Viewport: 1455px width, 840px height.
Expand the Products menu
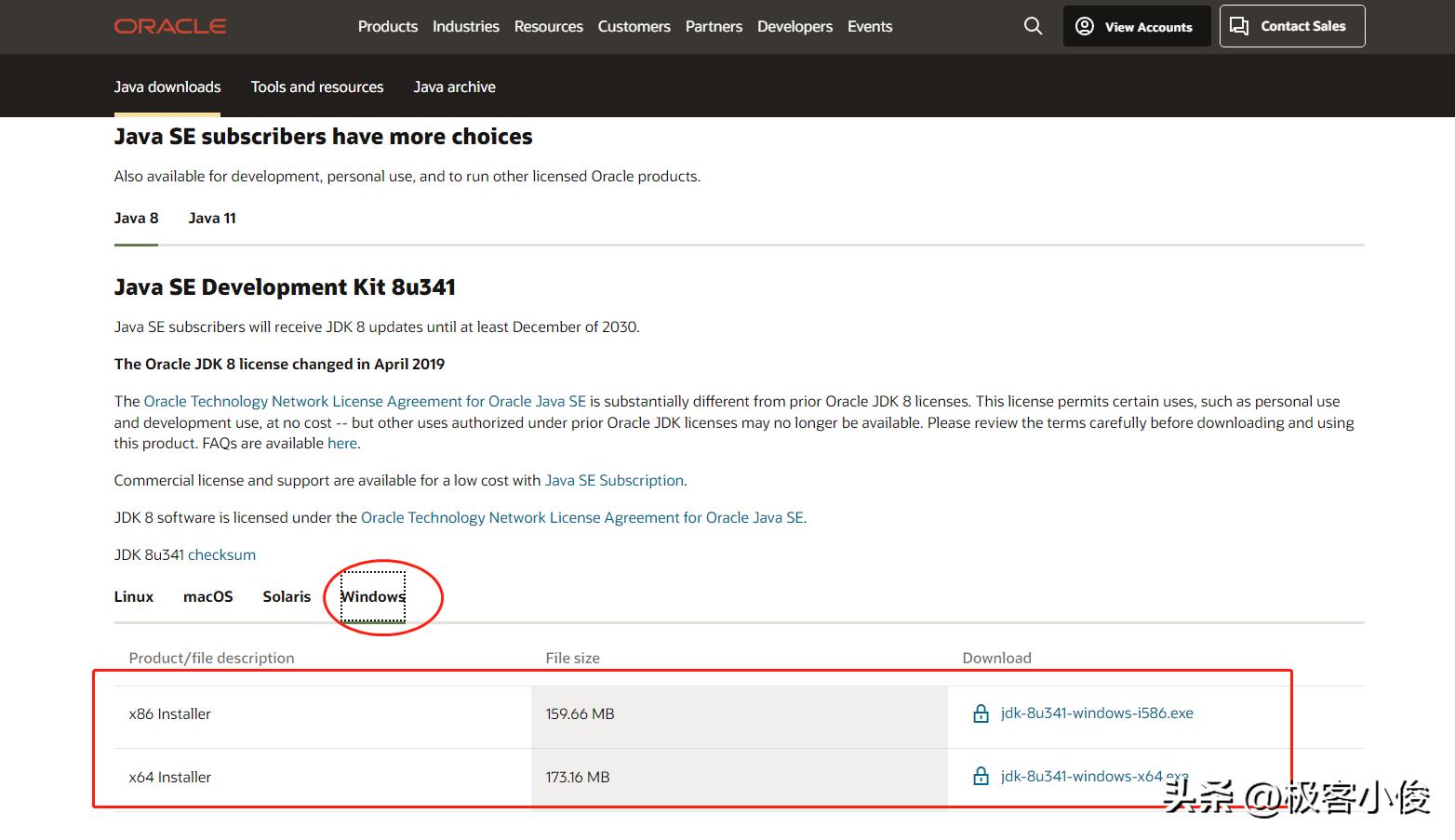click(x=387, y=26)
